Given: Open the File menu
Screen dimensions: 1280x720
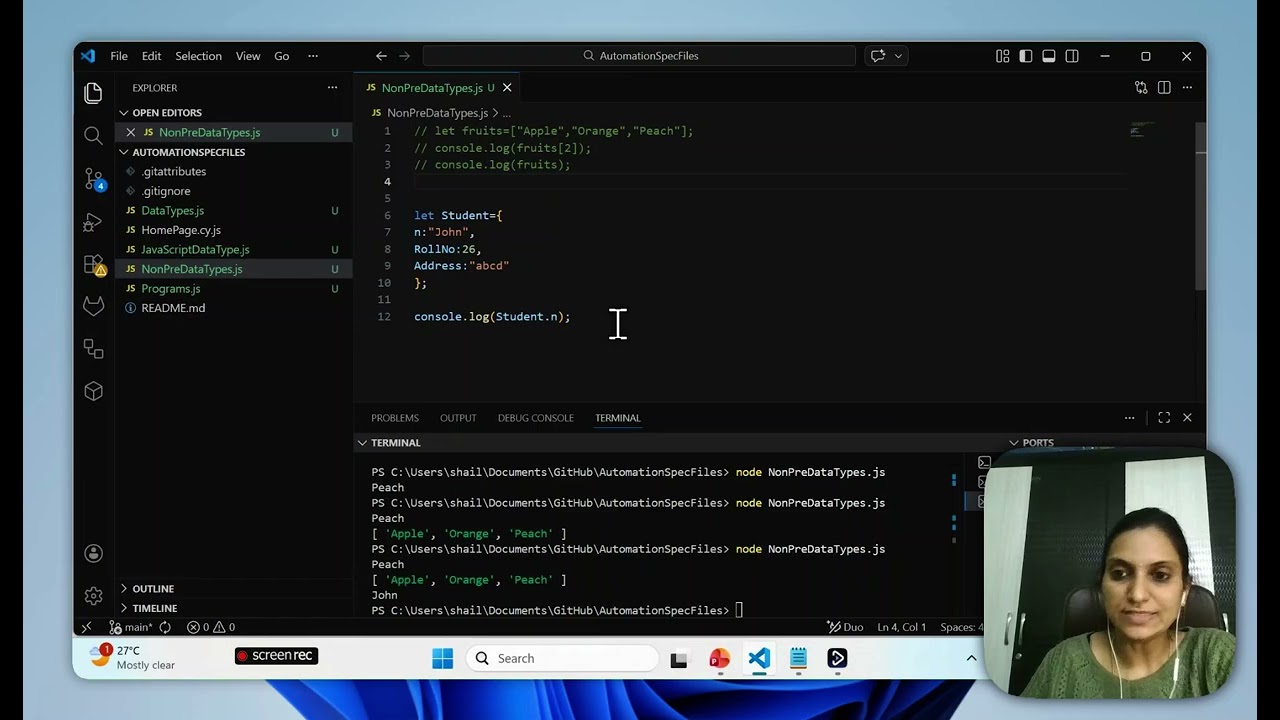Looking at the screenshot, I should point(119,56).
